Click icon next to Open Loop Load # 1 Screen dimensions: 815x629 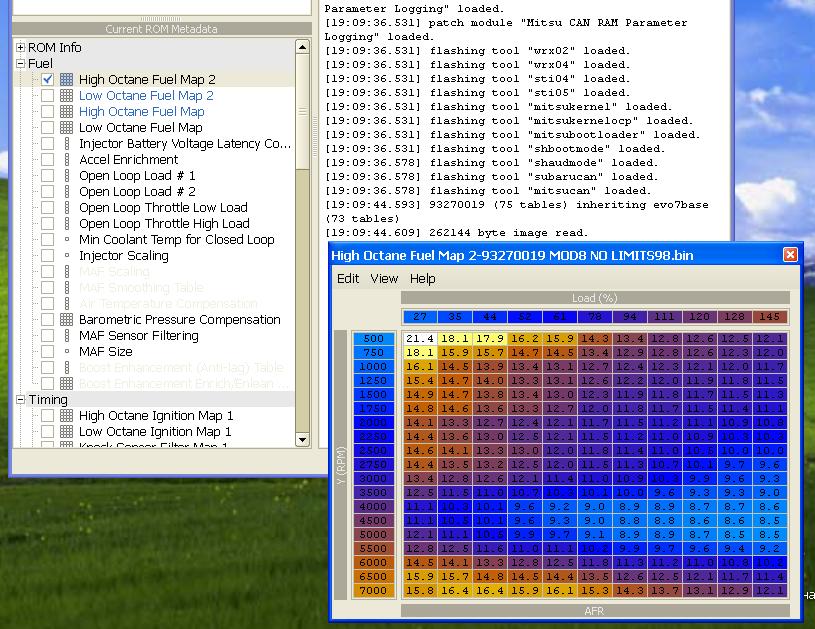66,175
